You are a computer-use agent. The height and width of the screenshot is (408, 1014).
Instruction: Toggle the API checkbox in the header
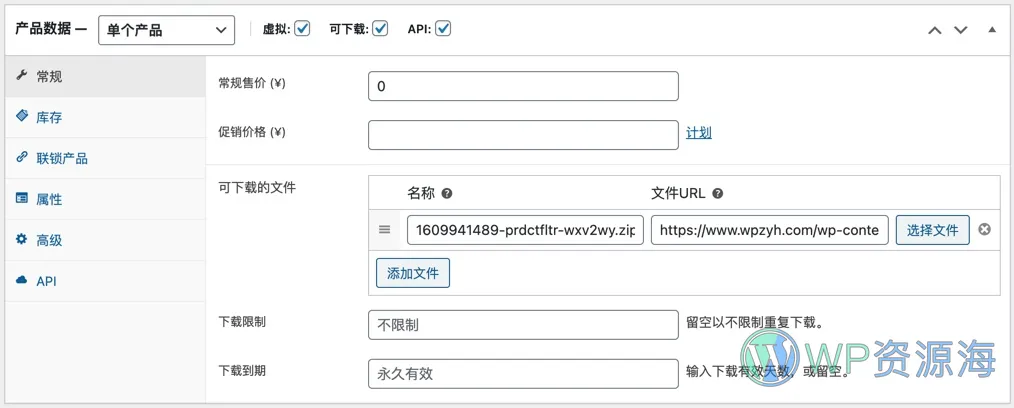[443, 28]
